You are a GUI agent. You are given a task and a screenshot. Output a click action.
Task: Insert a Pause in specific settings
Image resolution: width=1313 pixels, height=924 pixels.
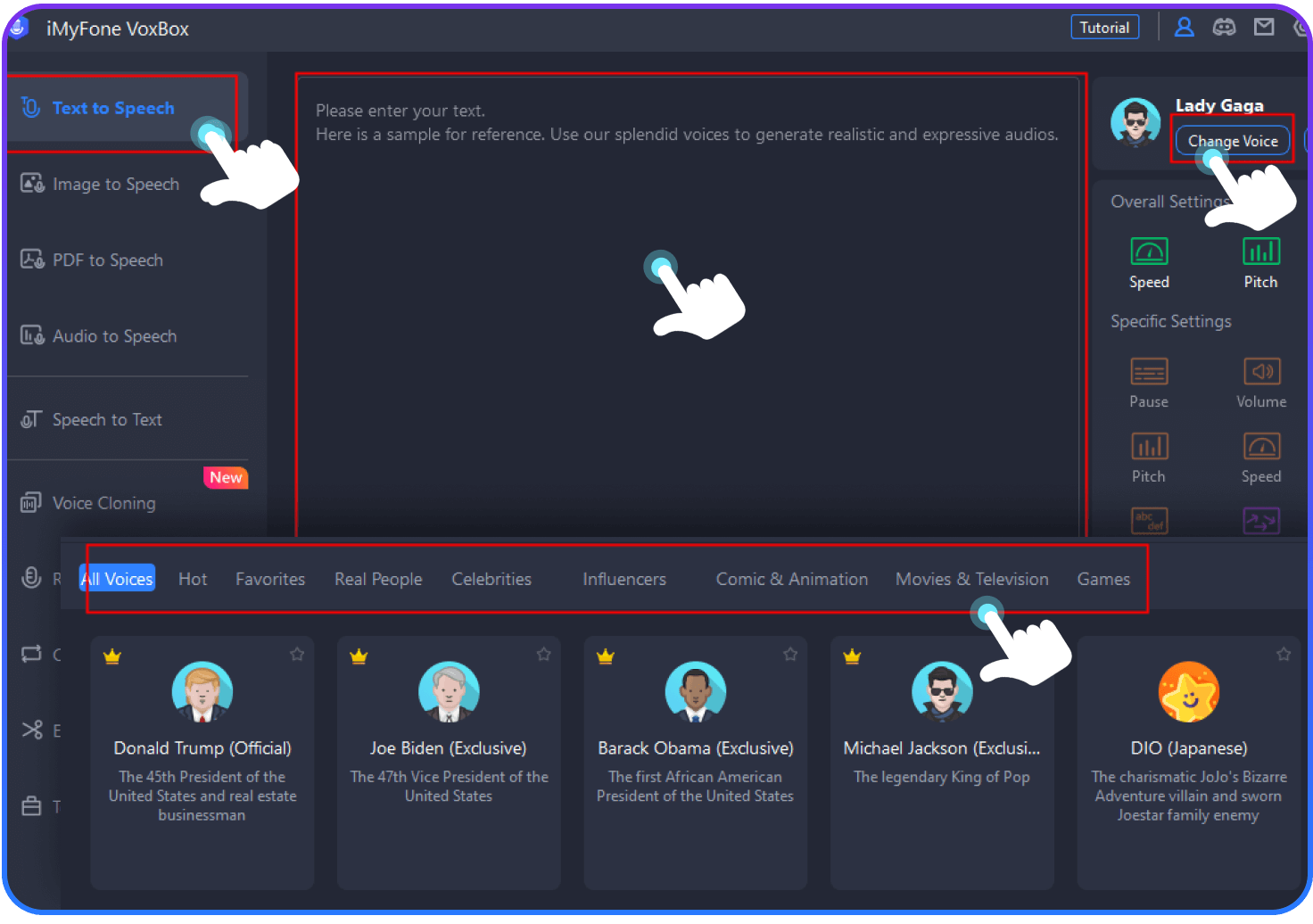pos(1149,383)
